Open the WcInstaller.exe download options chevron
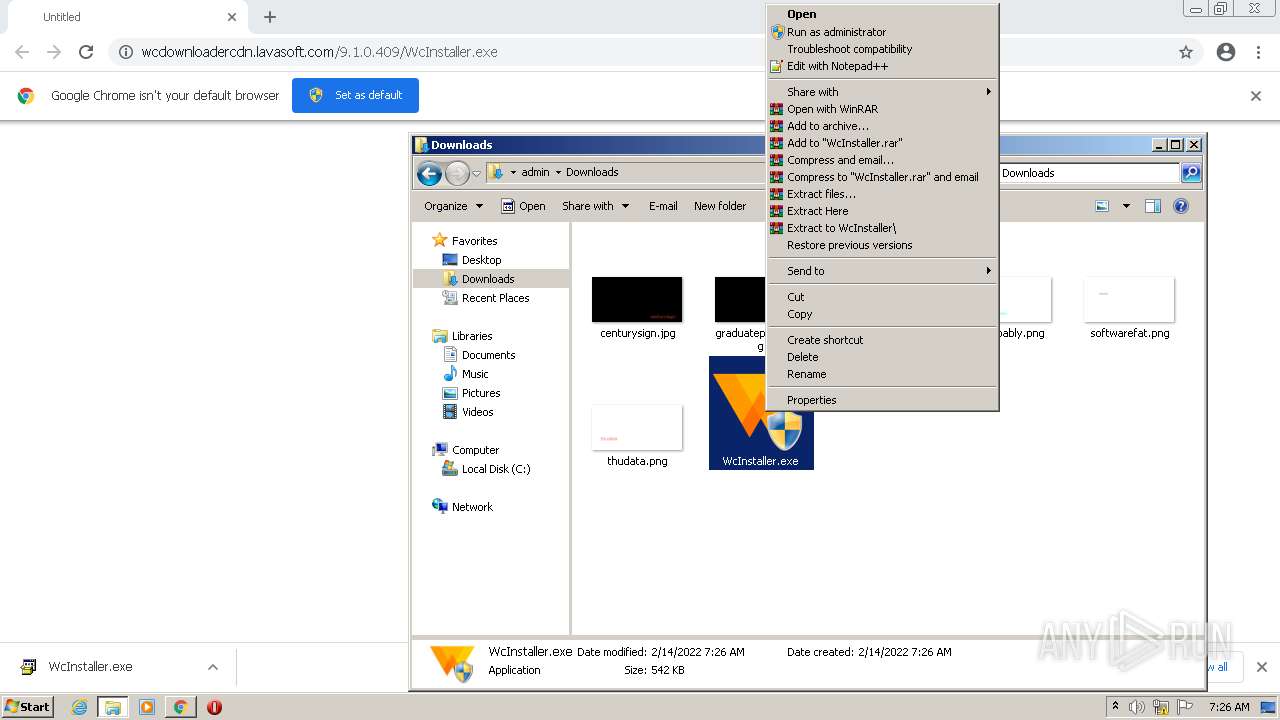Screen dimensions: 1280x720 213,667
